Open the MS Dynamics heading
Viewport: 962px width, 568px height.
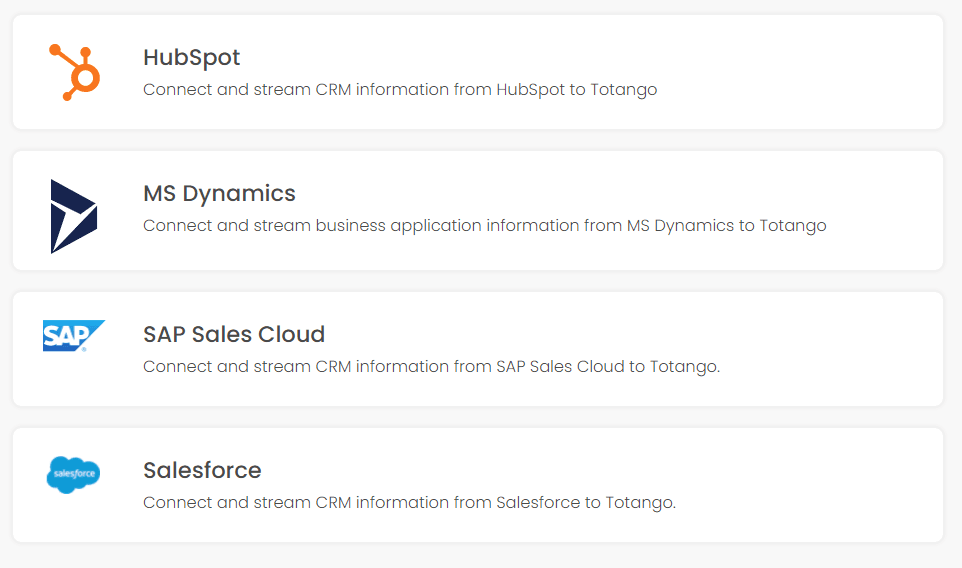[x=219, y=194]
